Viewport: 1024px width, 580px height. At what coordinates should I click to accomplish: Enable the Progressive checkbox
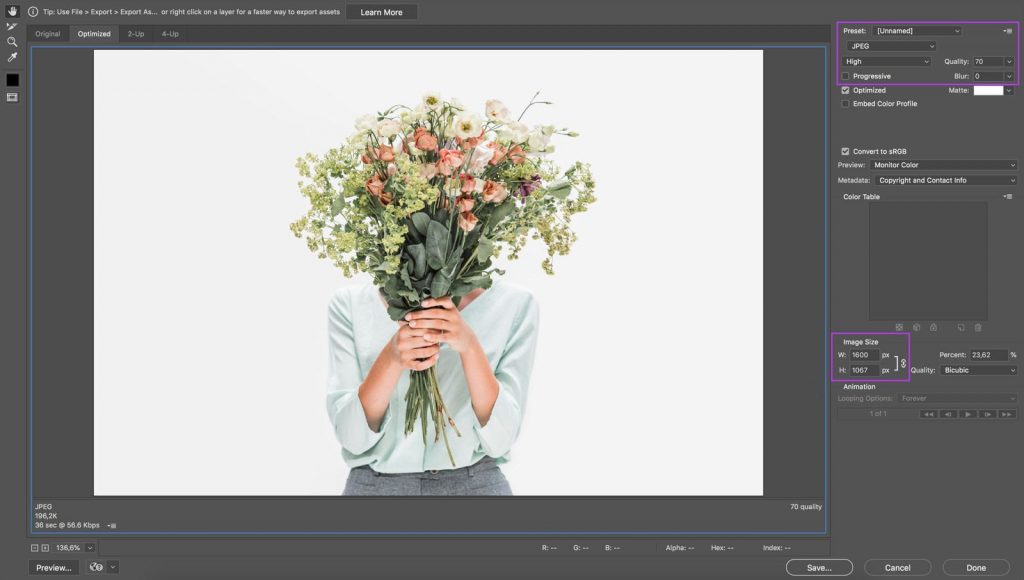(845, 76)
